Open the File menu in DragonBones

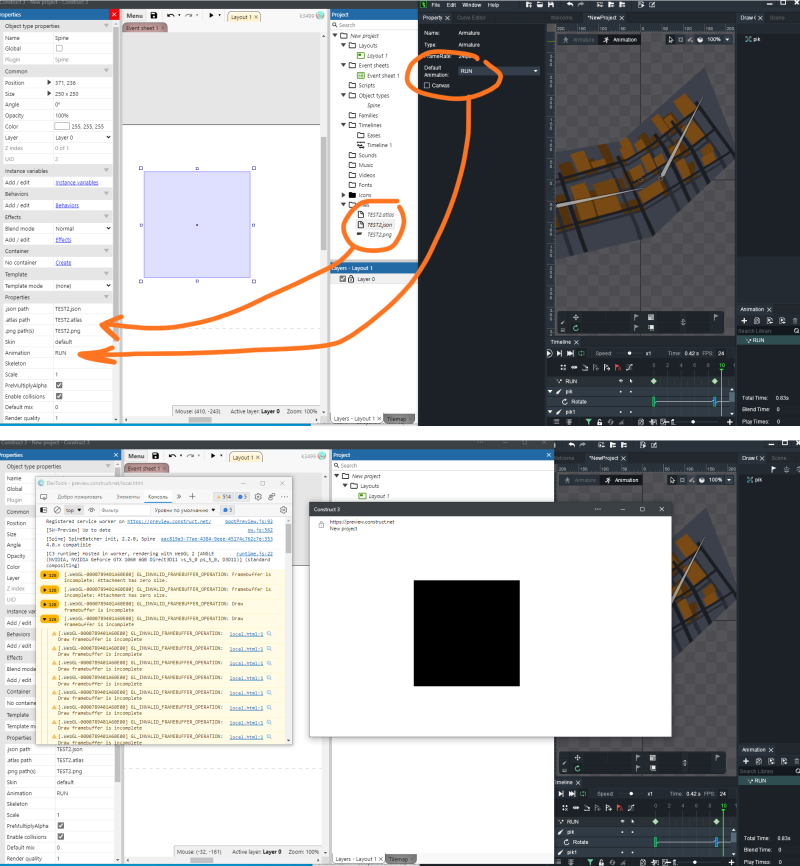click(x=436, y=5)
